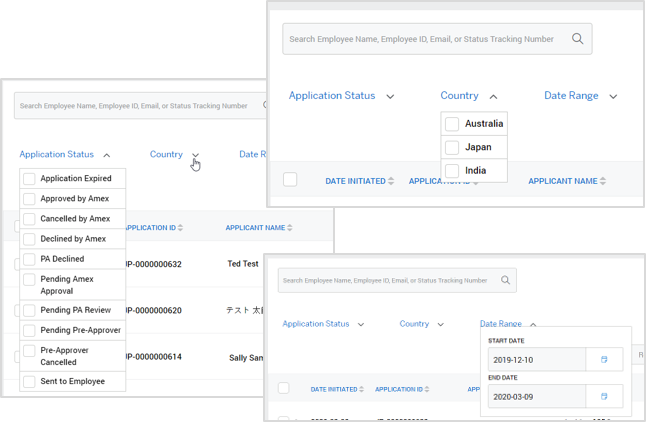The width and height of the screenshot is (646, 422).
Task: Select the Sent to Employee checkbox
Action: (29, 381)
